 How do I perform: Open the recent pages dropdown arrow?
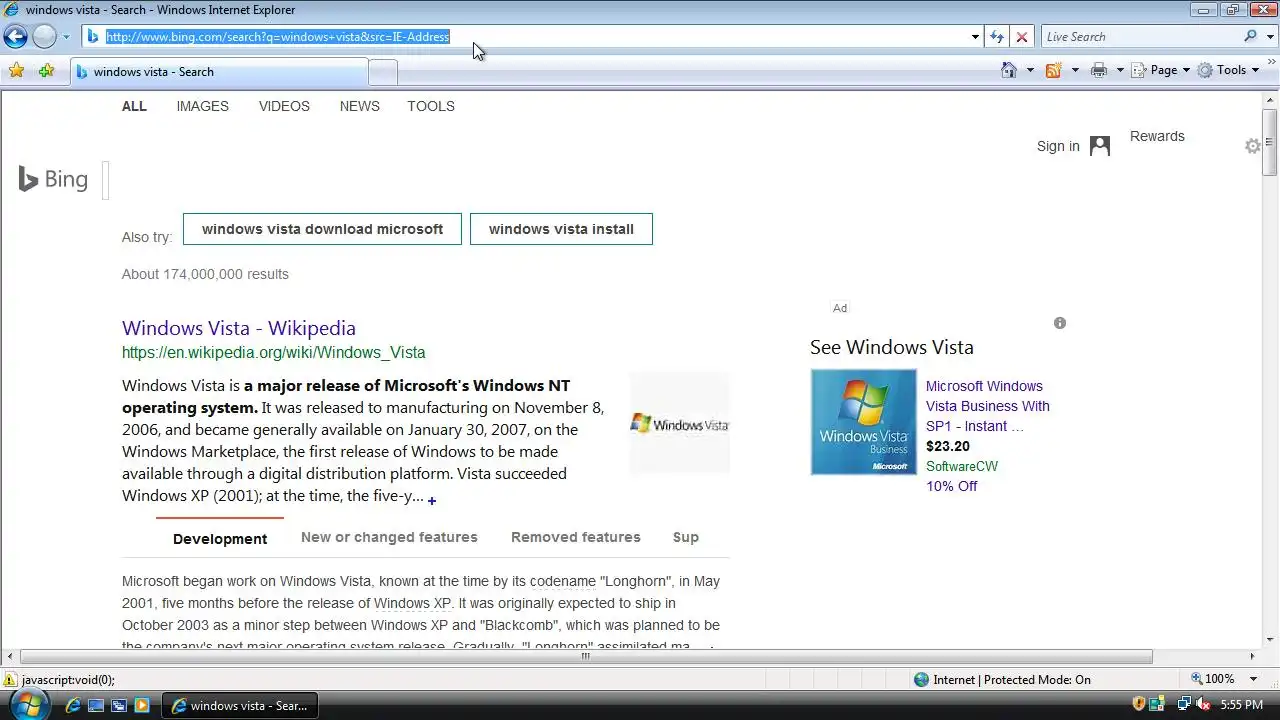[x=66, y=37]
